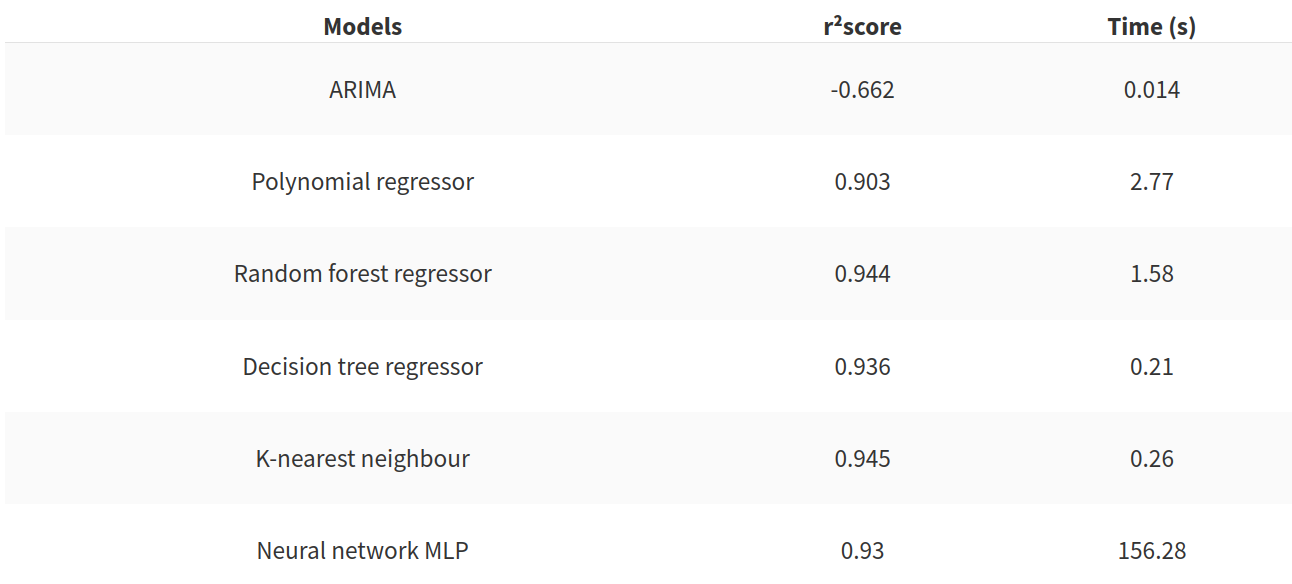The height and width of the screenshot is (584, 1292).
Task: Click K-nearest neighbour score 0.945
Action: click(862, 459)
